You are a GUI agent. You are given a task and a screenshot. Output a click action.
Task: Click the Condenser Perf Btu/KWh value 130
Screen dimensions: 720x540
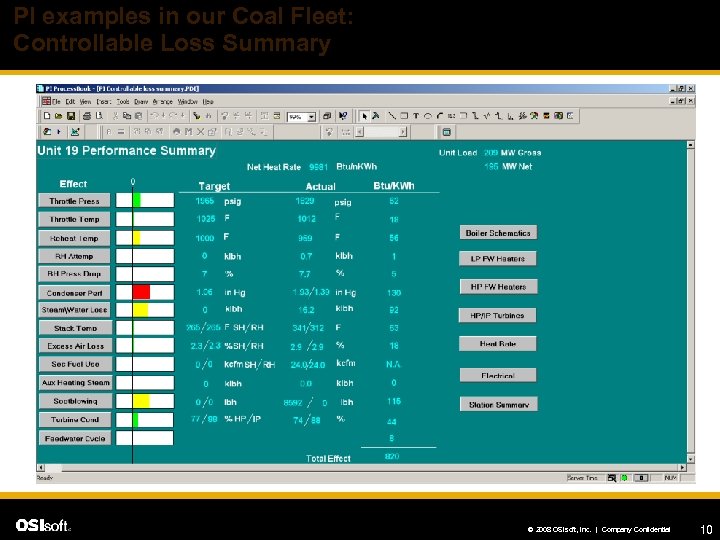point(394,292)
